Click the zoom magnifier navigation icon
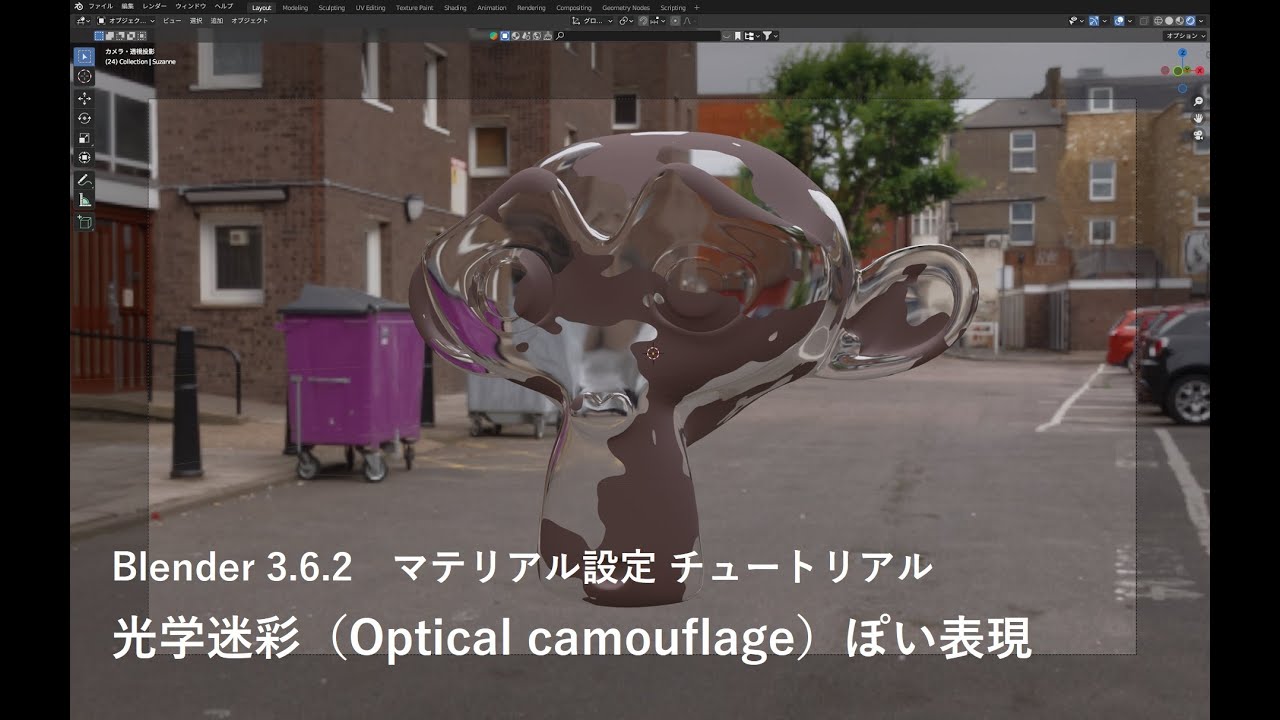1280x720 pixels. coord(1198,101)
